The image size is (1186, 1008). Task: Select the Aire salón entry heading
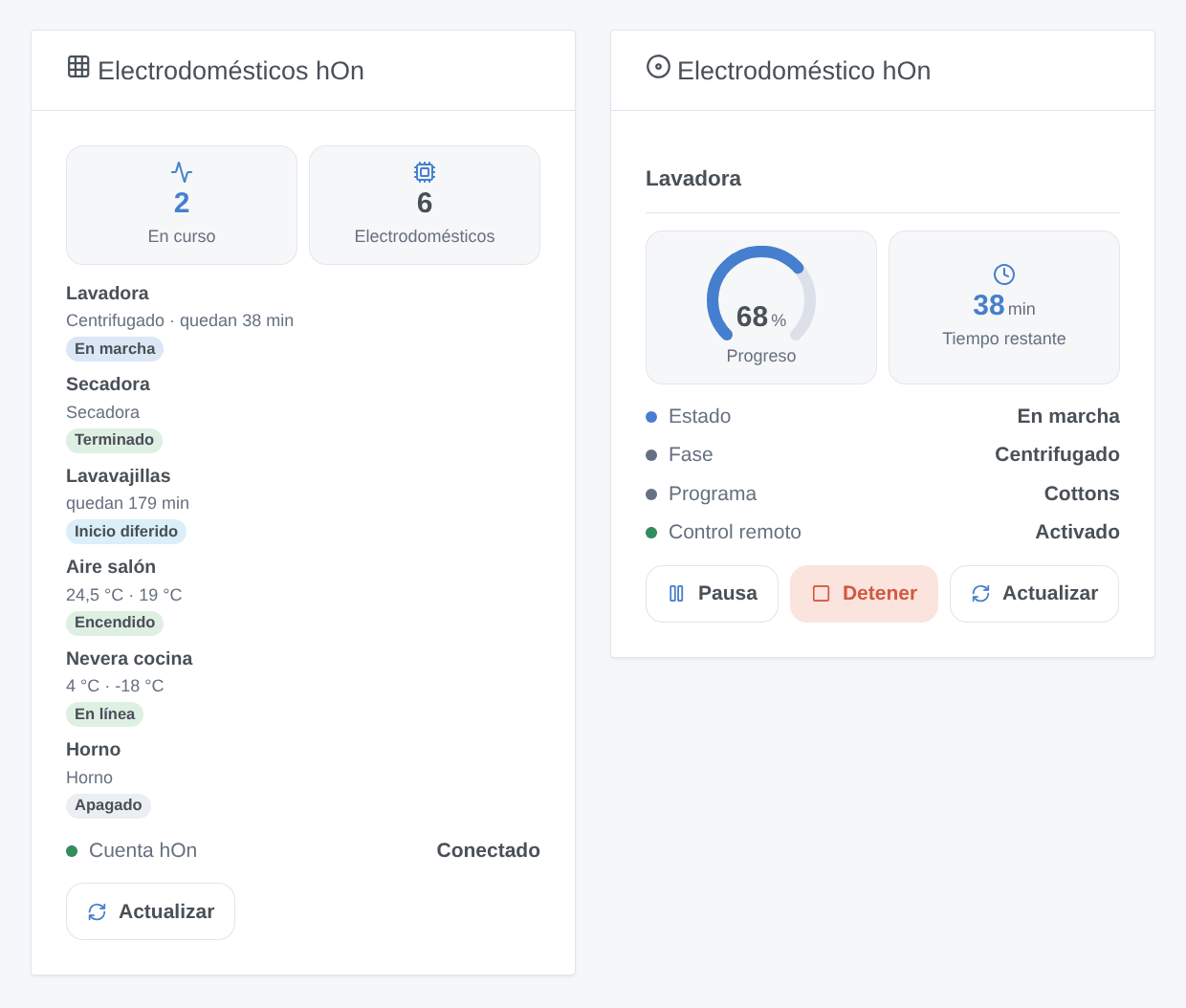[x=111, y=567]
